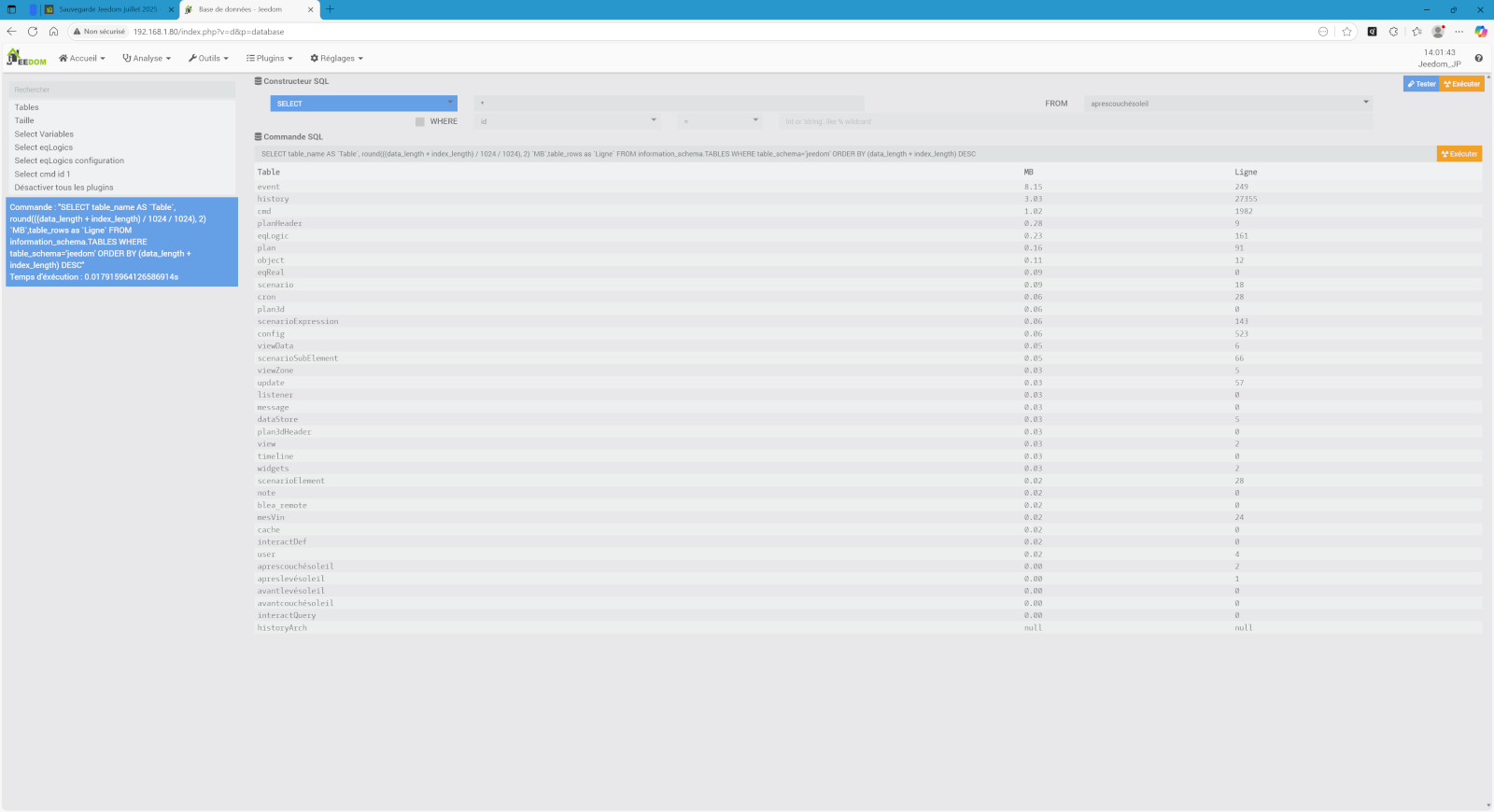Close the Base de données tab
The width and height of the screenshot is (1494, 812).
coord(311,9)
